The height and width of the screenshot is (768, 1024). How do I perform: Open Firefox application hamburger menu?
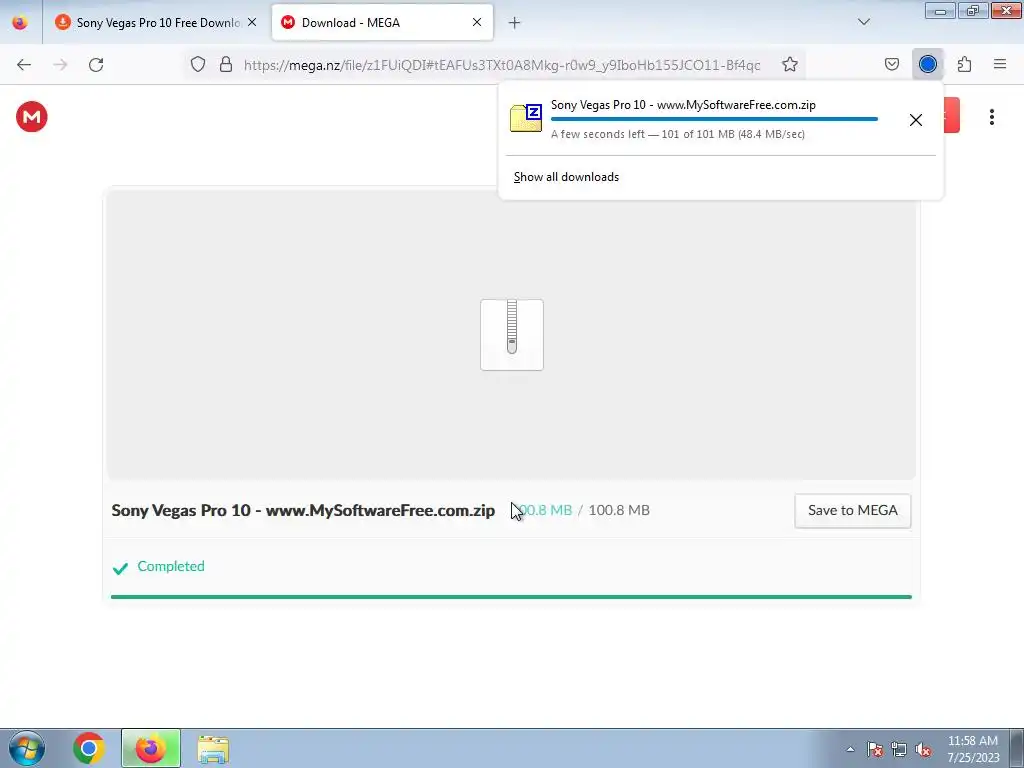999,64
